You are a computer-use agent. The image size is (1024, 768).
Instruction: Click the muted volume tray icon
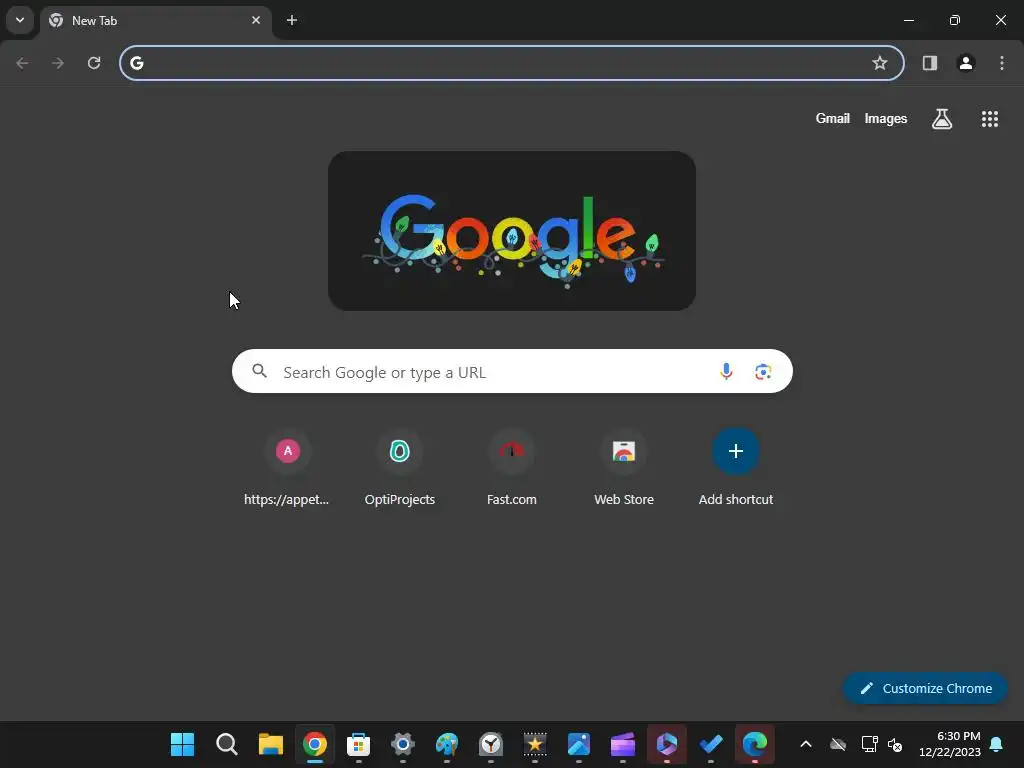point(895,744)
